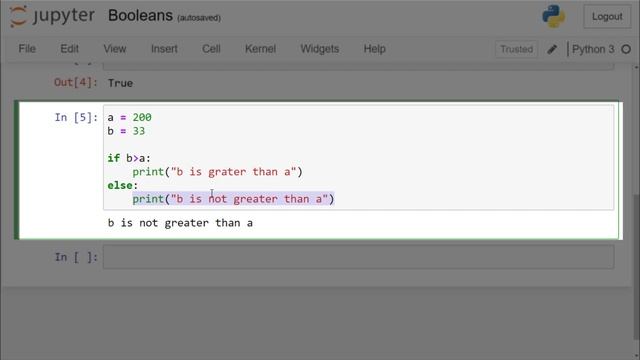Click the 'a = 200' code line
640x360 pixels.
tap(129, 118)
